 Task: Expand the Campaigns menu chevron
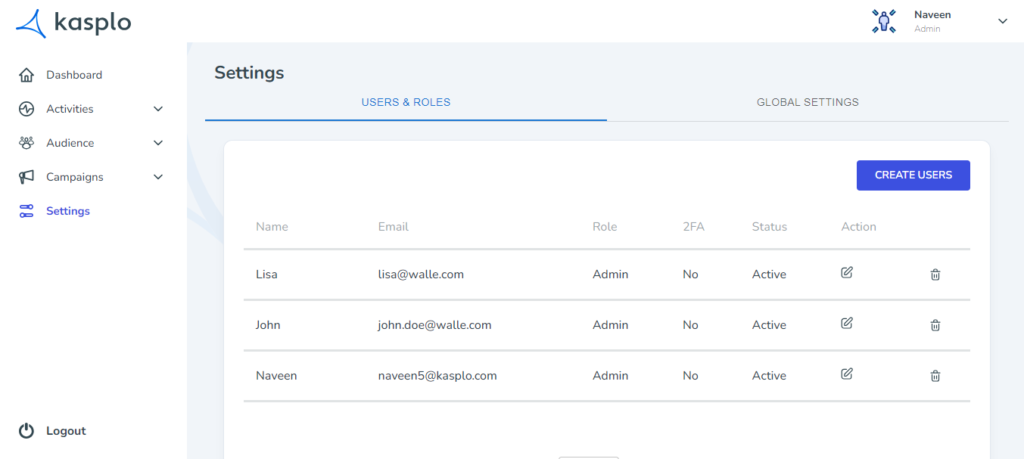point(158,177)
